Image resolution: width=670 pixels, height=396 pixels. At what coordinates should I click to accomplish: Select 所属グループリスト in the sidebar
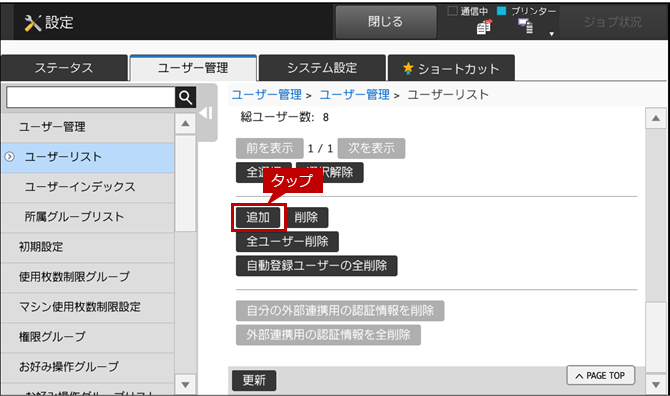tap(88, 217)
